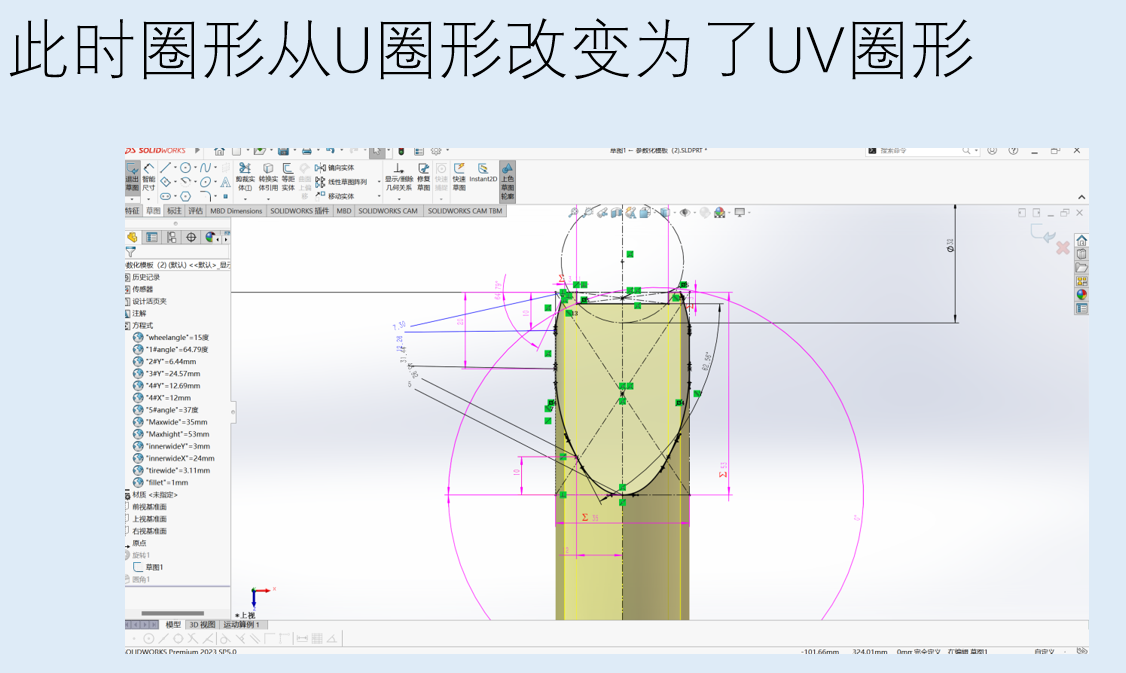Select the Rectangle sketch tool
1126x673 pixels.
[x=165, y=182]
